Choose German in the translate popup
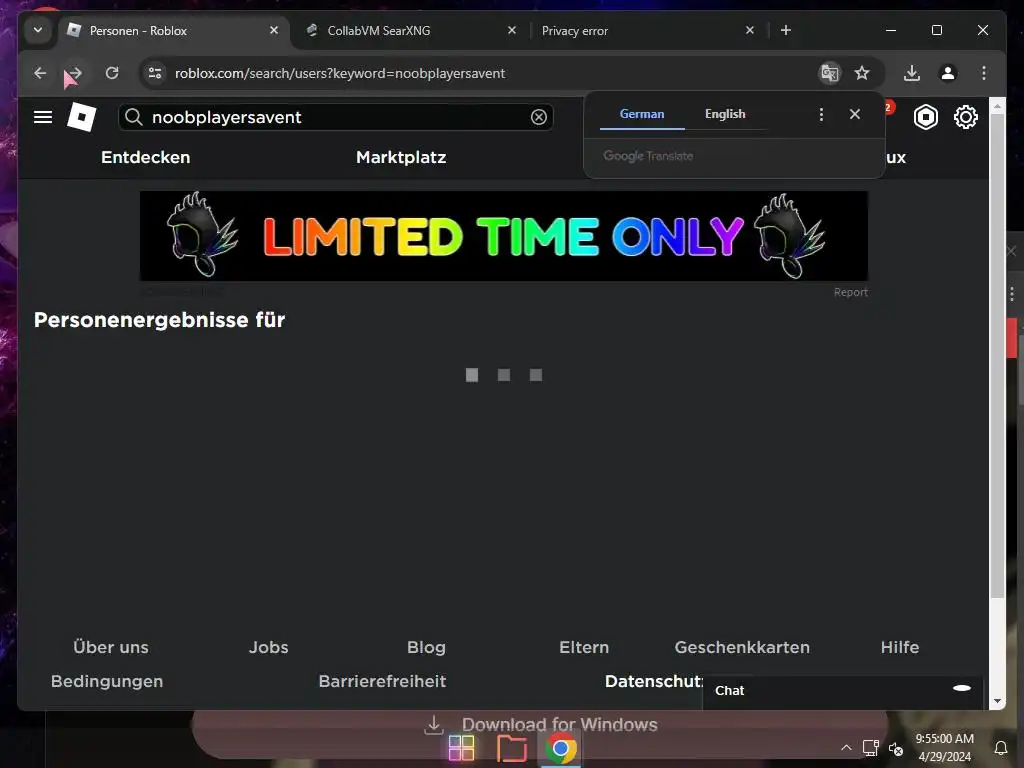Screen dimensions: 1024x768 point(642,114)
